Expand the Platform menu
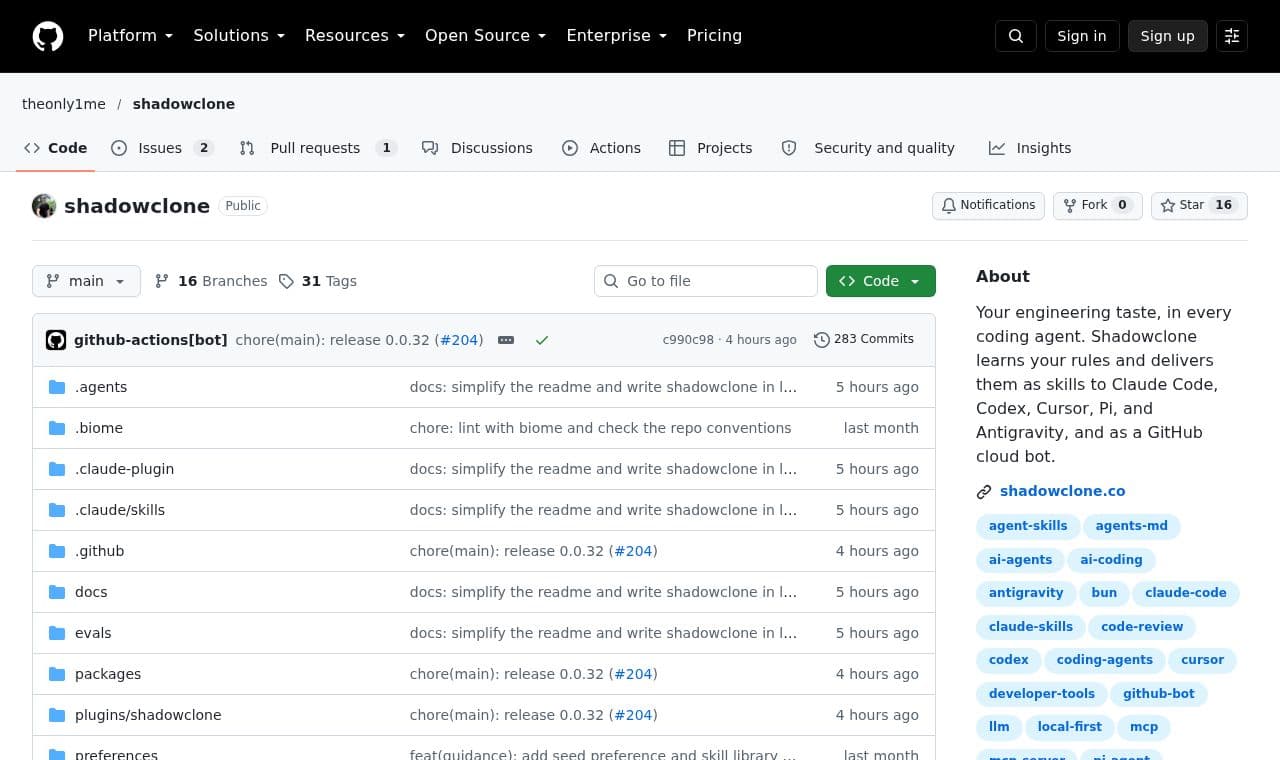1280x760 pixels. [x=130, y=36]
